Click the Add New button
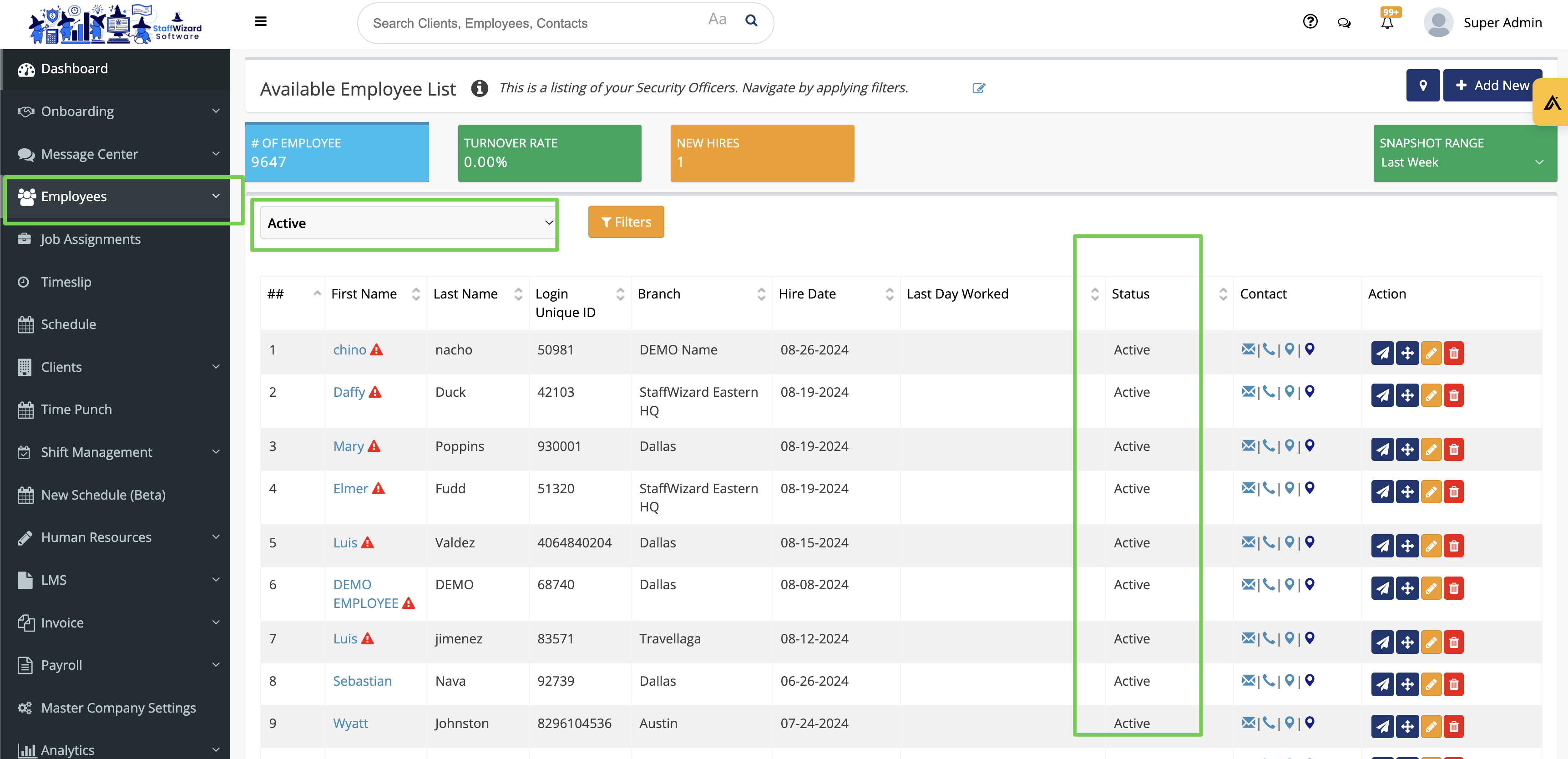Screen dimensions: 1568x759 (1492, 85)
